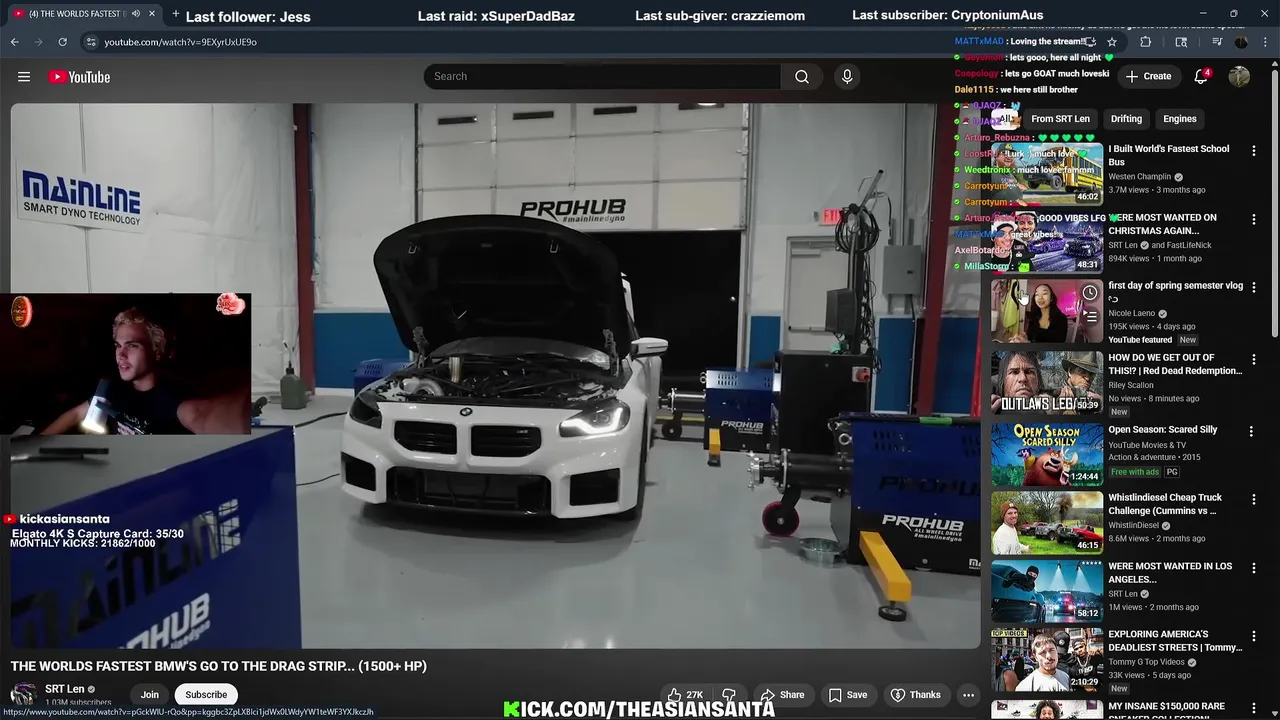Add spring semester vlog to queue
This screenshot has width=1280, height=720.
[x=1089, y=317]
